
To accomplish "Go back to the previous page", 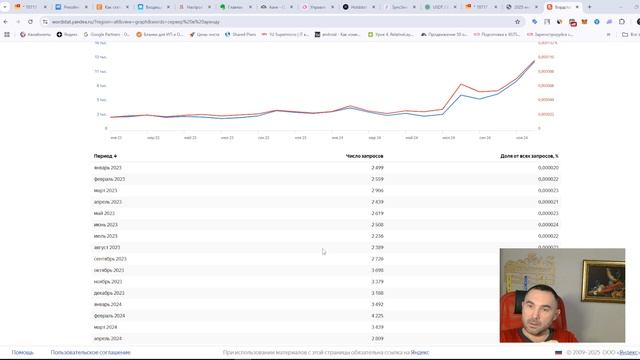I will tap(6, 22).
